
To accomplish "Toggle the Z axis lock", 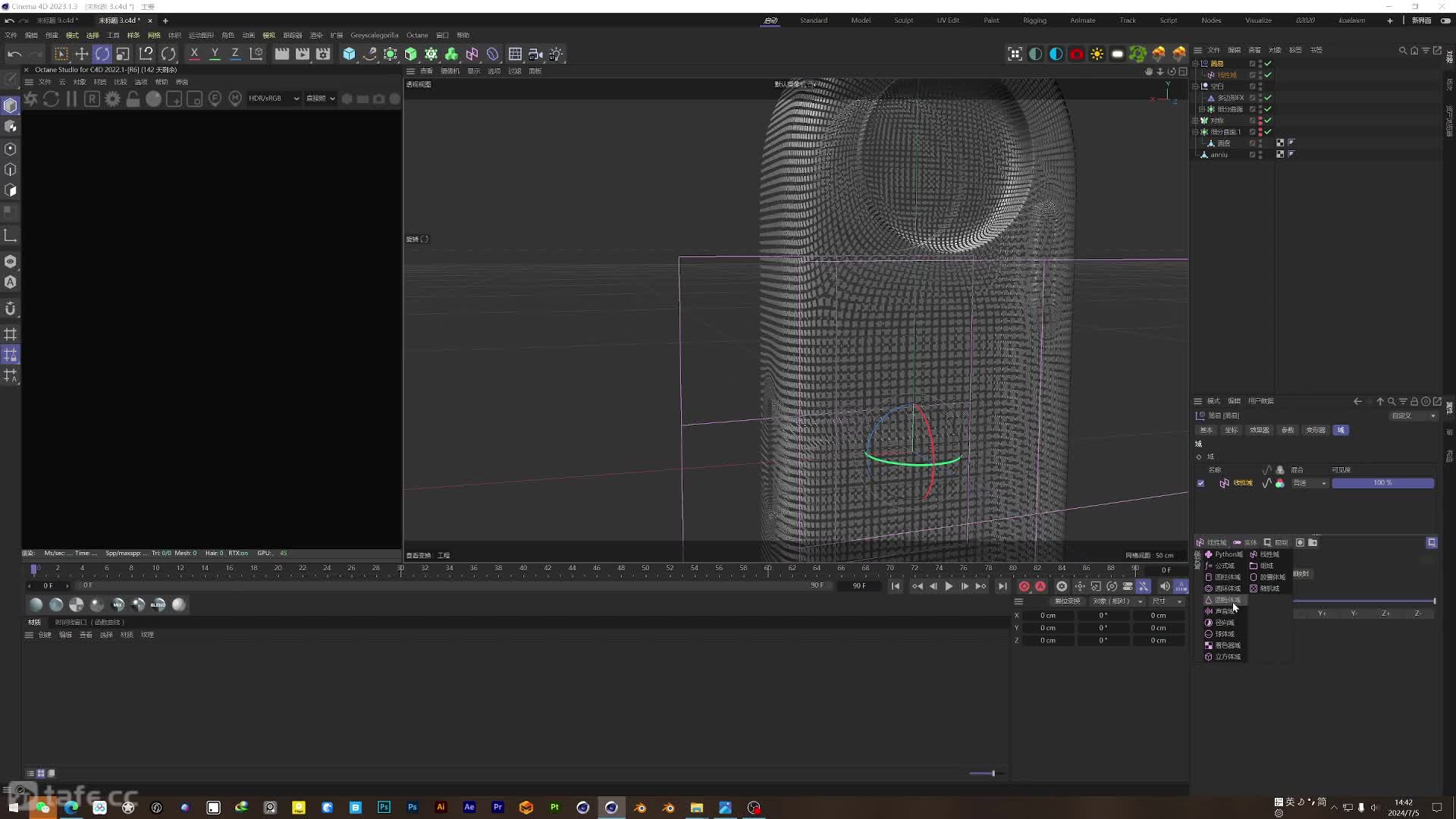I will point(235,54).
